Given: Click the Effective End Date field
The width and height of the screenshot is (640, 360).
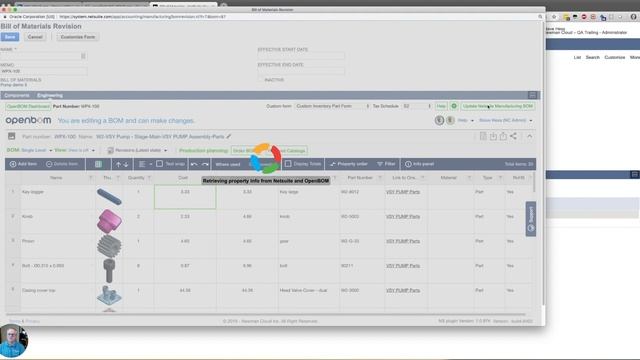Looking at the screenshot, I should 301,71.
